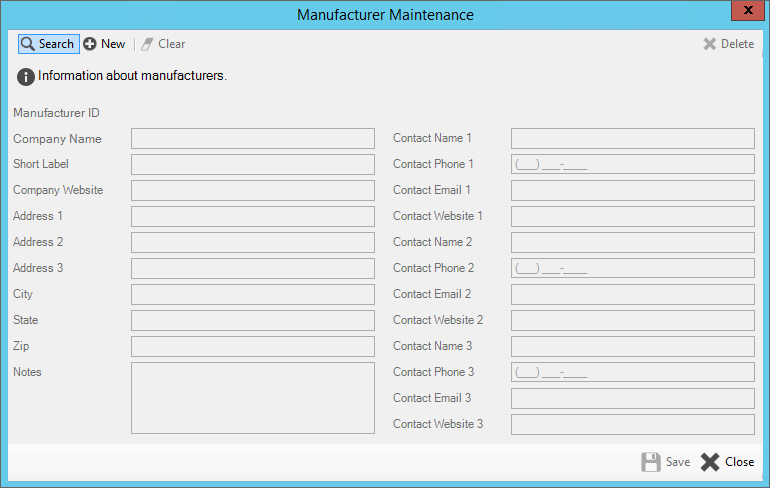The width and height of the screenshot is (770, 488).
Task: Click the Contact Phone 3 masked field
Action: pos(633,373)
